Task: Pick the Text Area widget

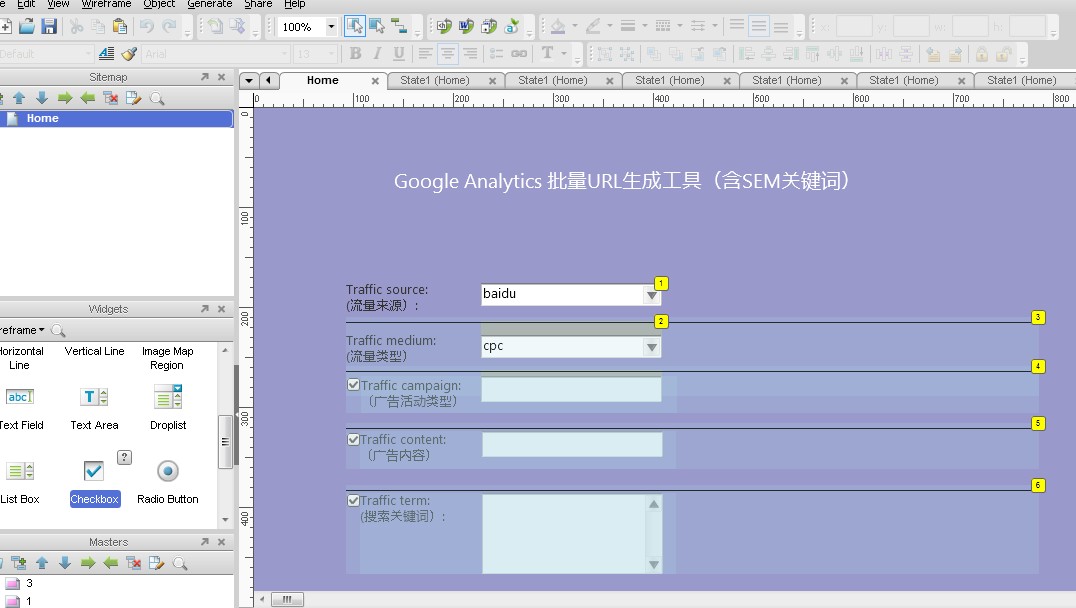Action: [x=94, y=408]
